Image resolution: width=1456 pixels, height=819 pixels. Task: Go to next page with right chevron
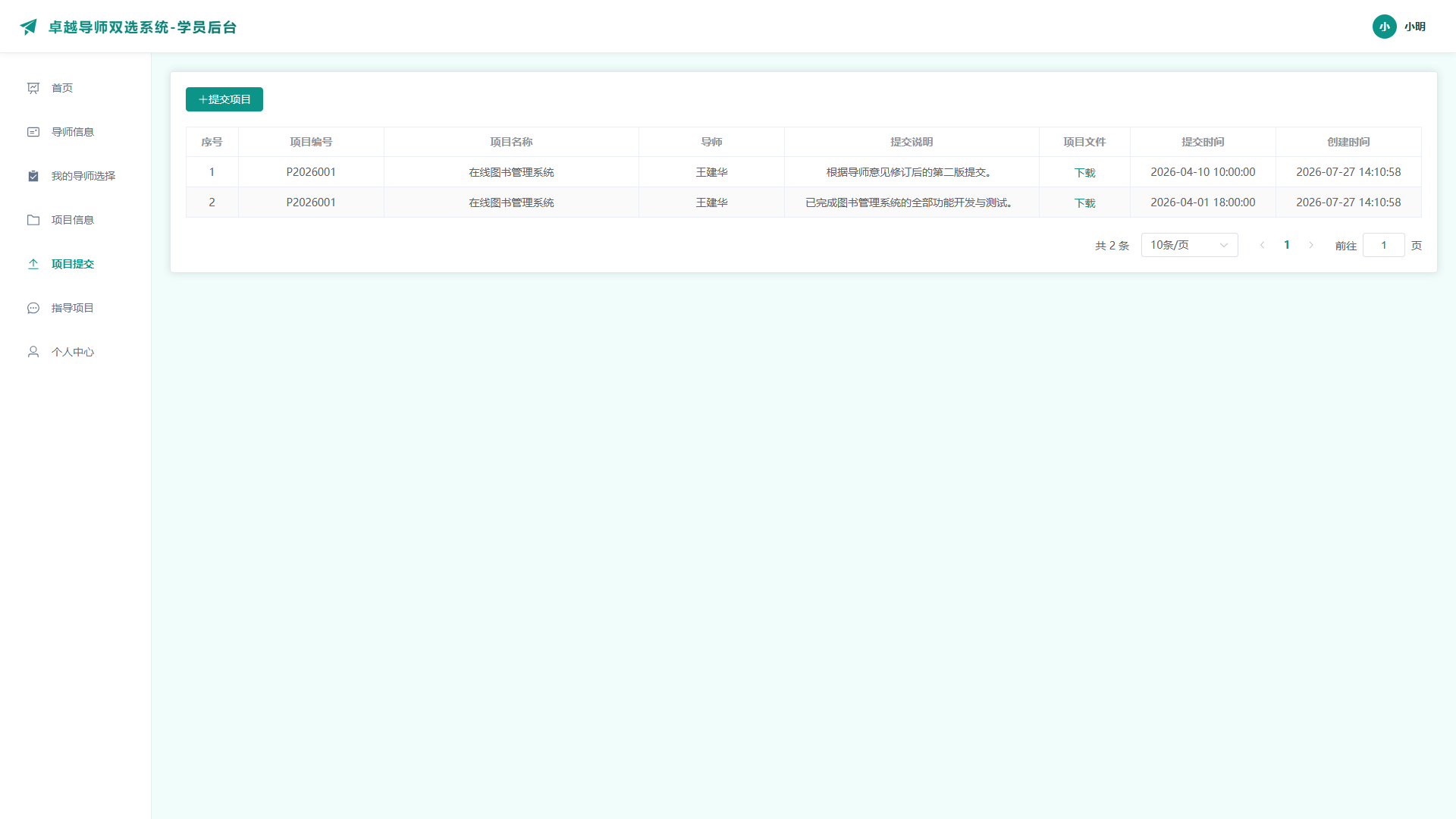click(1311, 245)
